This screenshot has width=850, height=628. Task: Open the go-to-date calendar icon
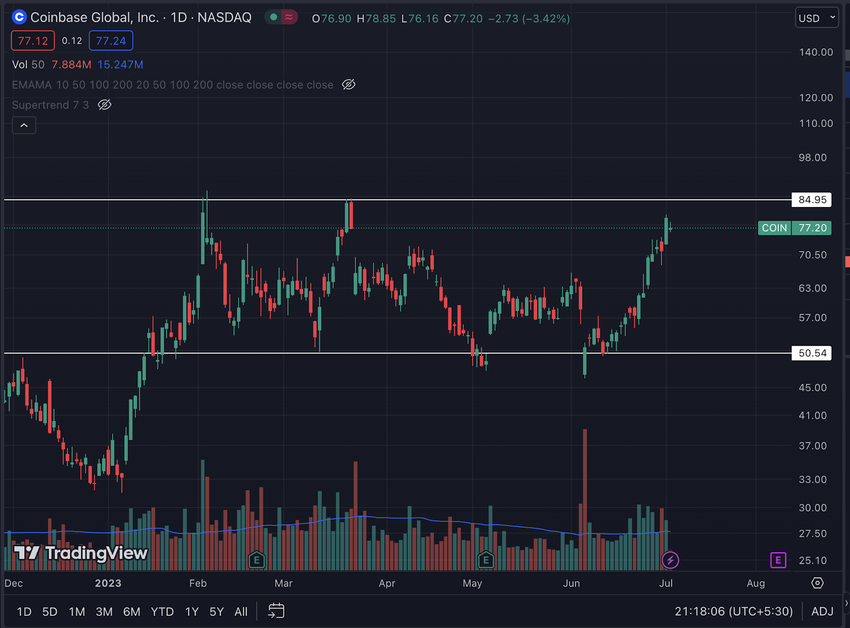(276, 611)
